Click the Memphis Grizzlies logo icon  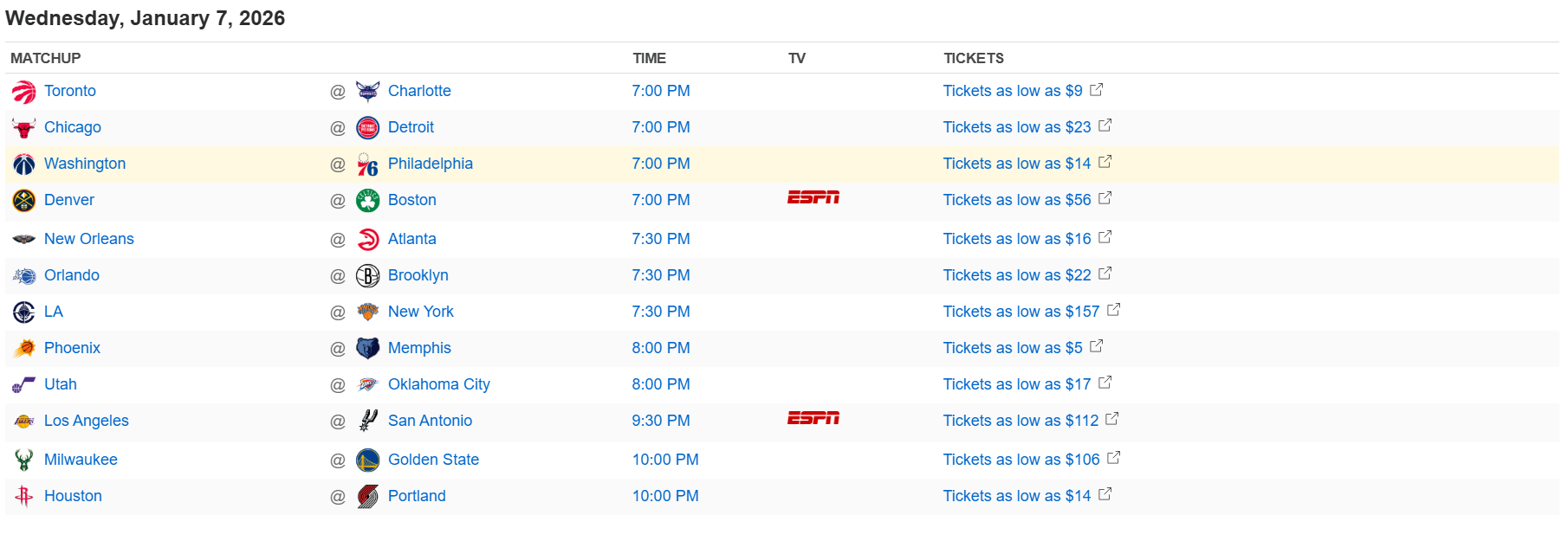pyautogui.click(x=367, y=349)
